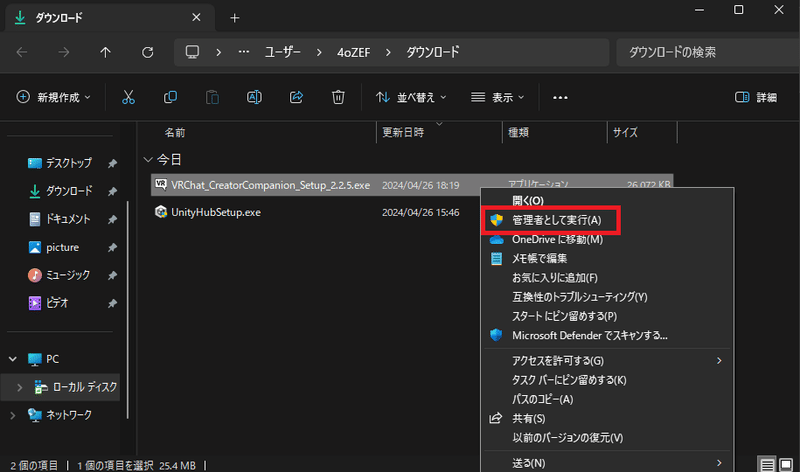
Task: Switch to large thumbnails view icon in status bar
Action: pos(786,465)
